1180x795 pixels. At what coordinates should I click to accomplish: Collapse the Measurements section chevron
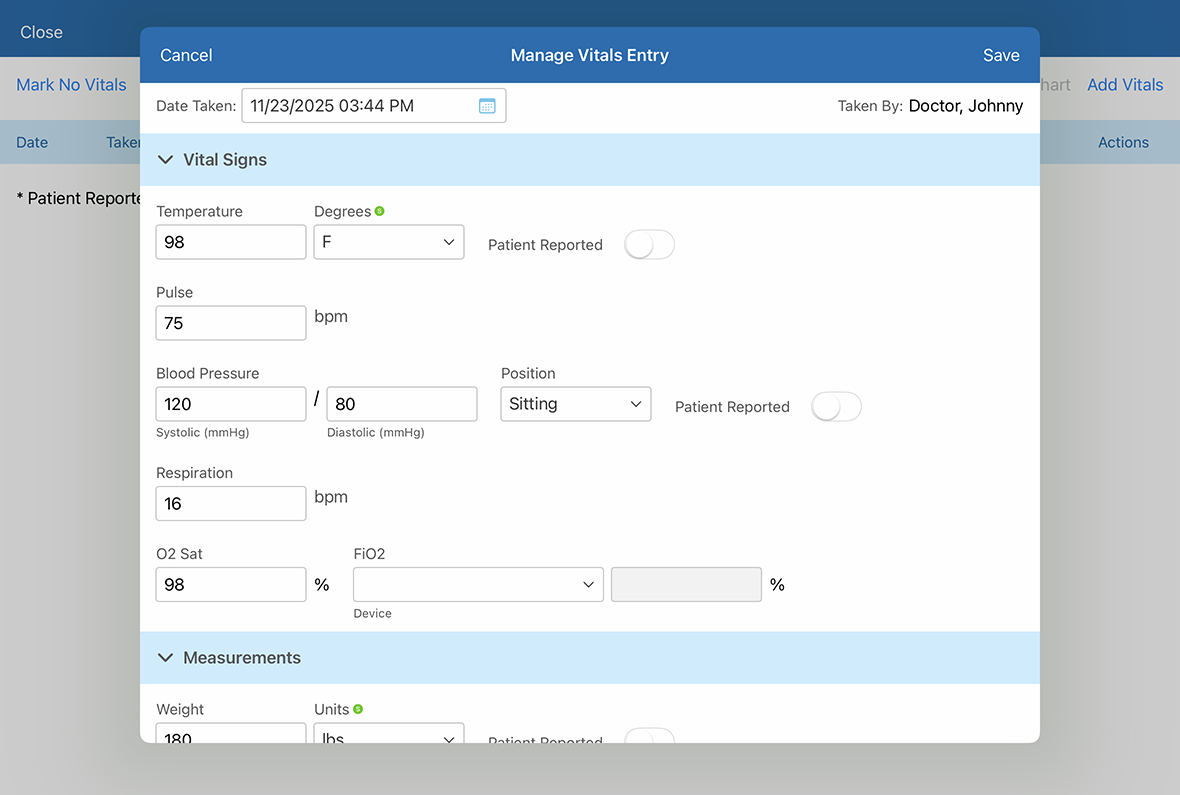pyautogui.click(x=166, y=658)
